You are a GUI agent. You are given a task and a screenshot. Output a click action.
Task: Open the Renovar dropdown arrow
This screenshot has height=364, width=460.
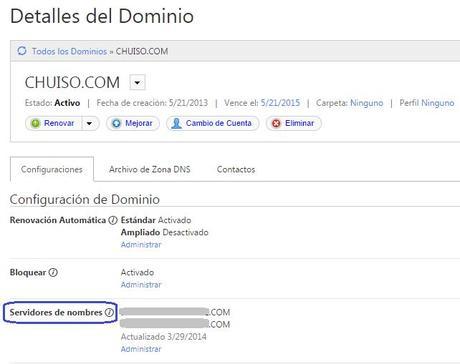(90, 123)
